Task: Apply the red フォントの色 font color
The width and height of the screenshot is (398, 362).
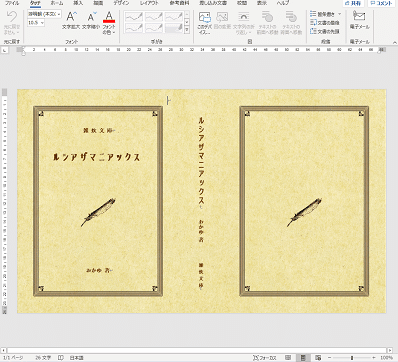Action: (109, 17)
